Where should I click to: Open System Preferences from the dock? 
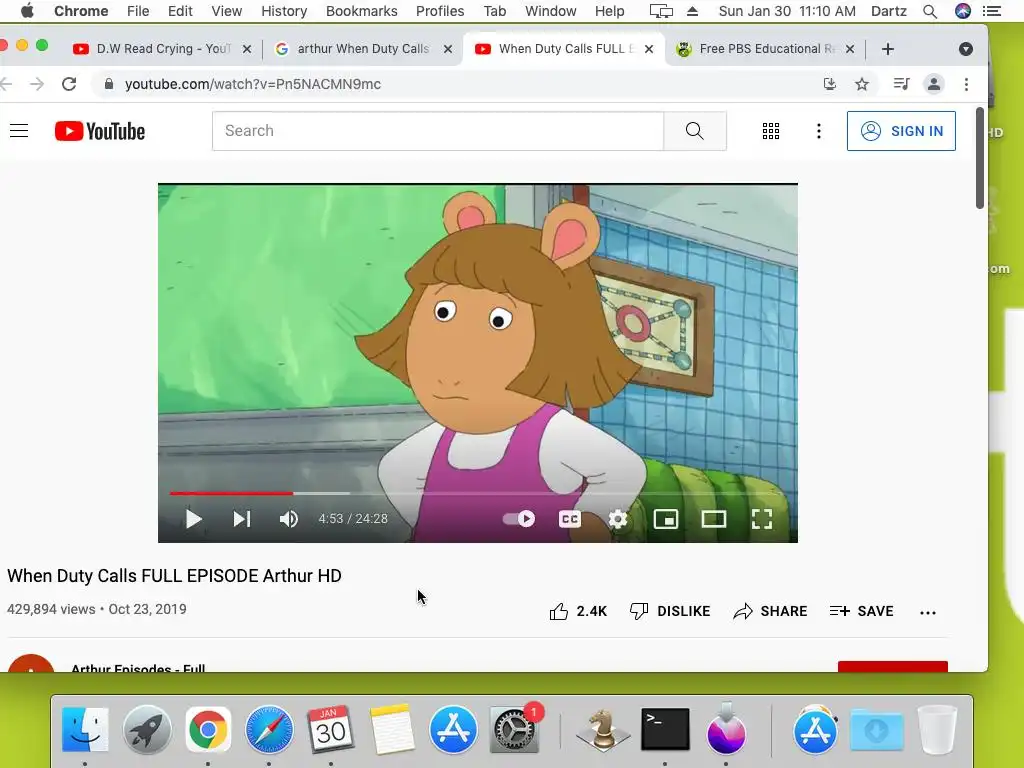(515, 729)
